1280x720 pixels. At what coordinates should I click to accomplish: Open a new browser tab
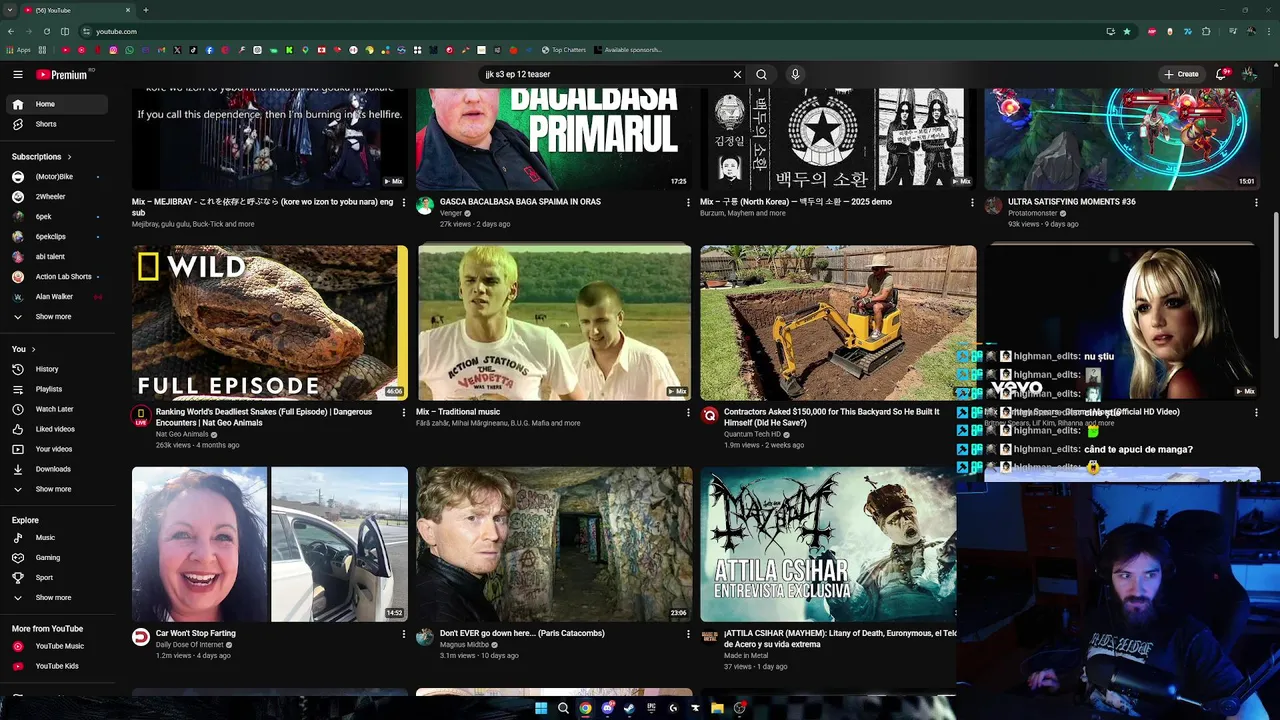click(x=145, y=10)
